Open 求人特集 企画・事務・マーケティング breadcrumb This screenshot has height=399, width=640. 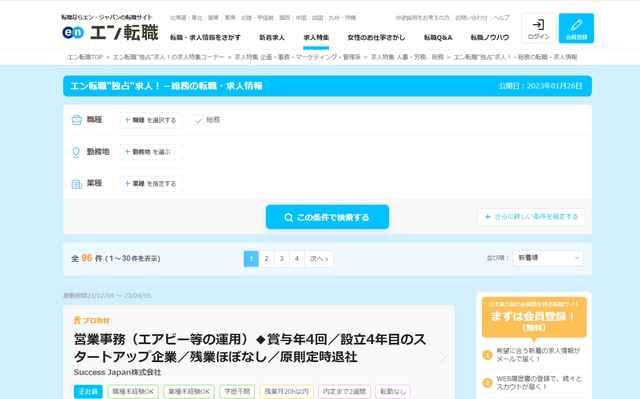[x=298, y=57]
